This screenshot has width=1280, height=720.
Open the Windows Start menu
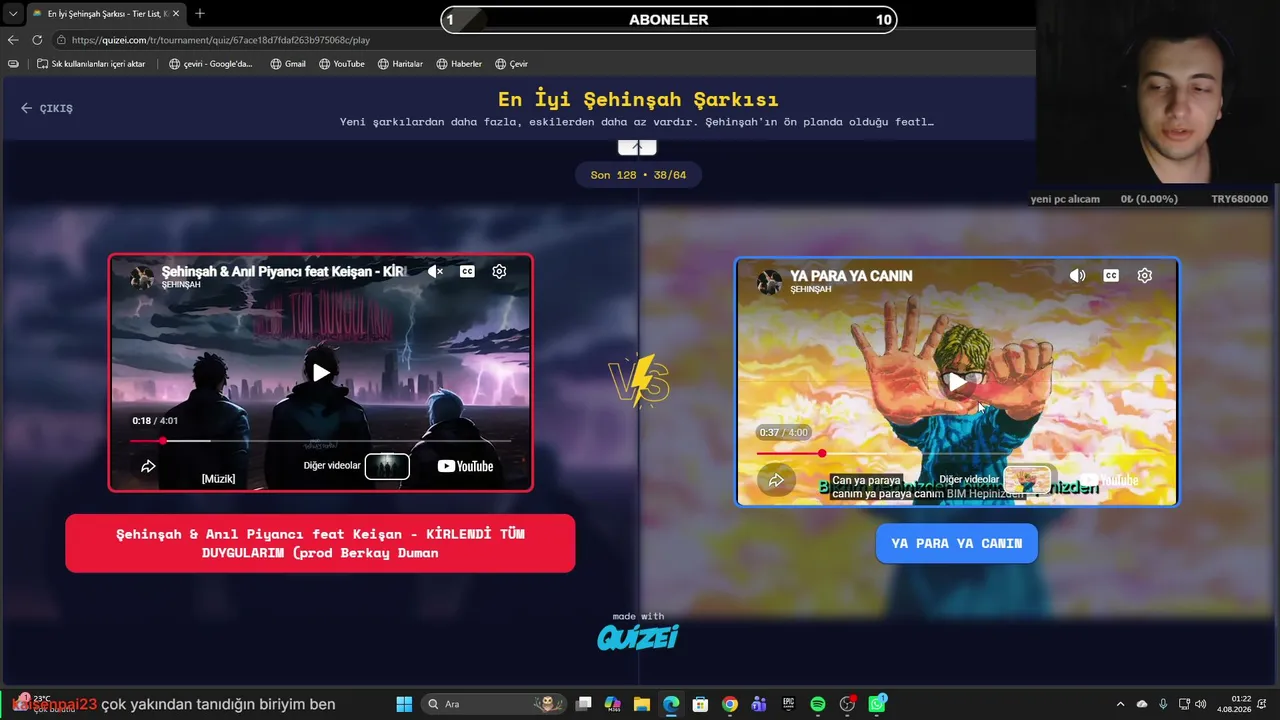coord(404,704)
